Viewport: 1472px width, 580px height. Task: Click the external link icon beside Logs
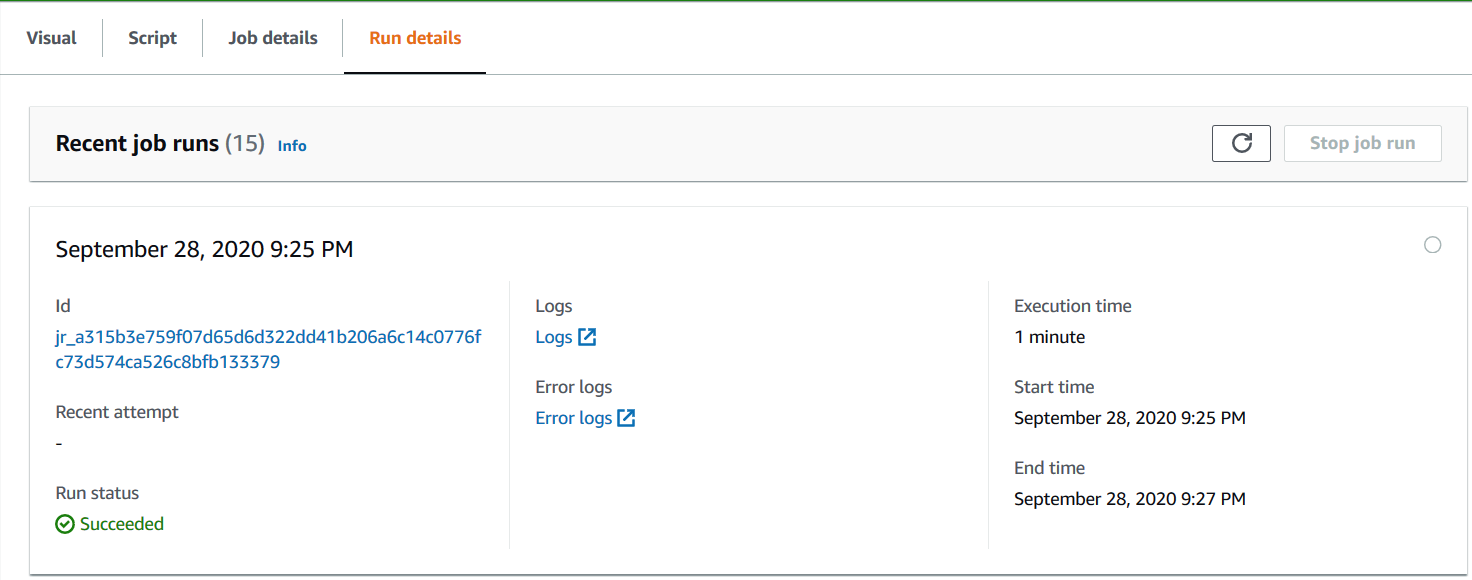[587, 337]
